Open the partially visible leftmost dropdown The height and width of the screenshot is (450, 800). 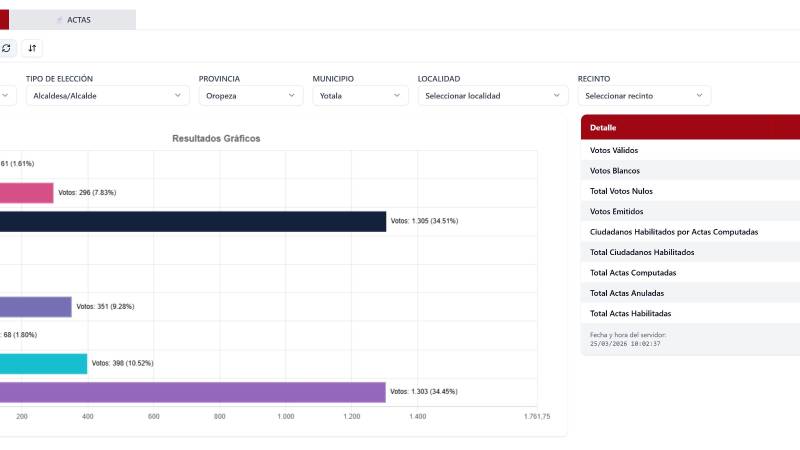coord(7,96)
